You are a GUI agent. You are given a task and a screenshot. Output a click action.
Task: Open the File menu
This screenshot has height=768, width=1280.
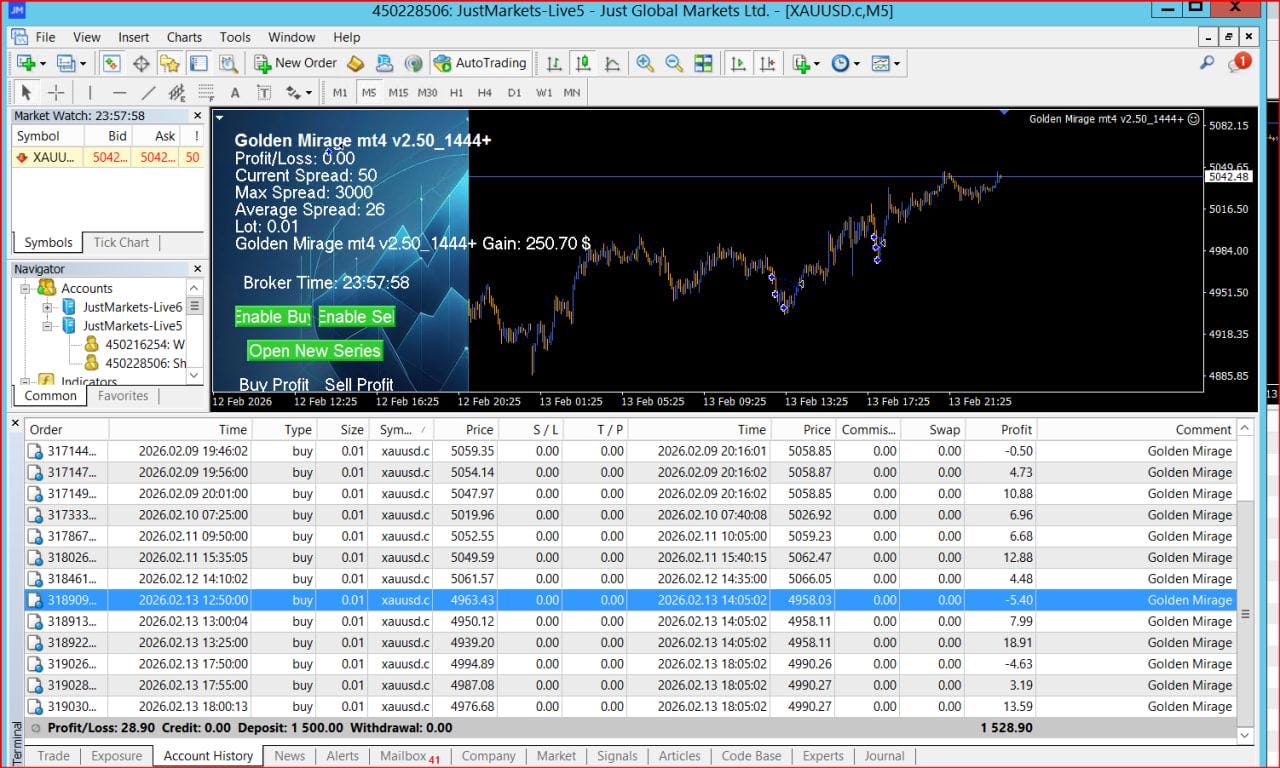coord(45,37)
